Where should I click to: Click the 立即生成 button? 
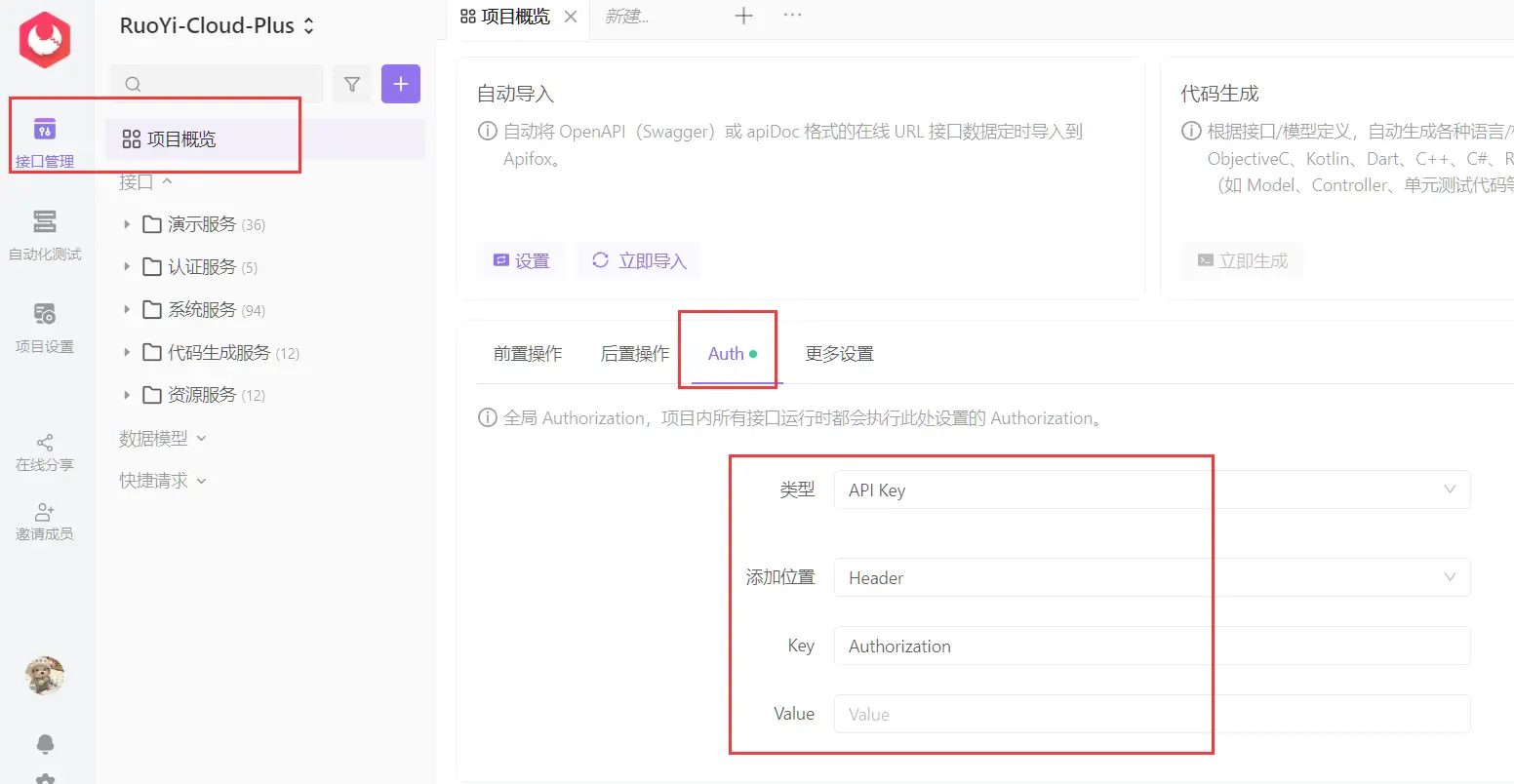1243,261
